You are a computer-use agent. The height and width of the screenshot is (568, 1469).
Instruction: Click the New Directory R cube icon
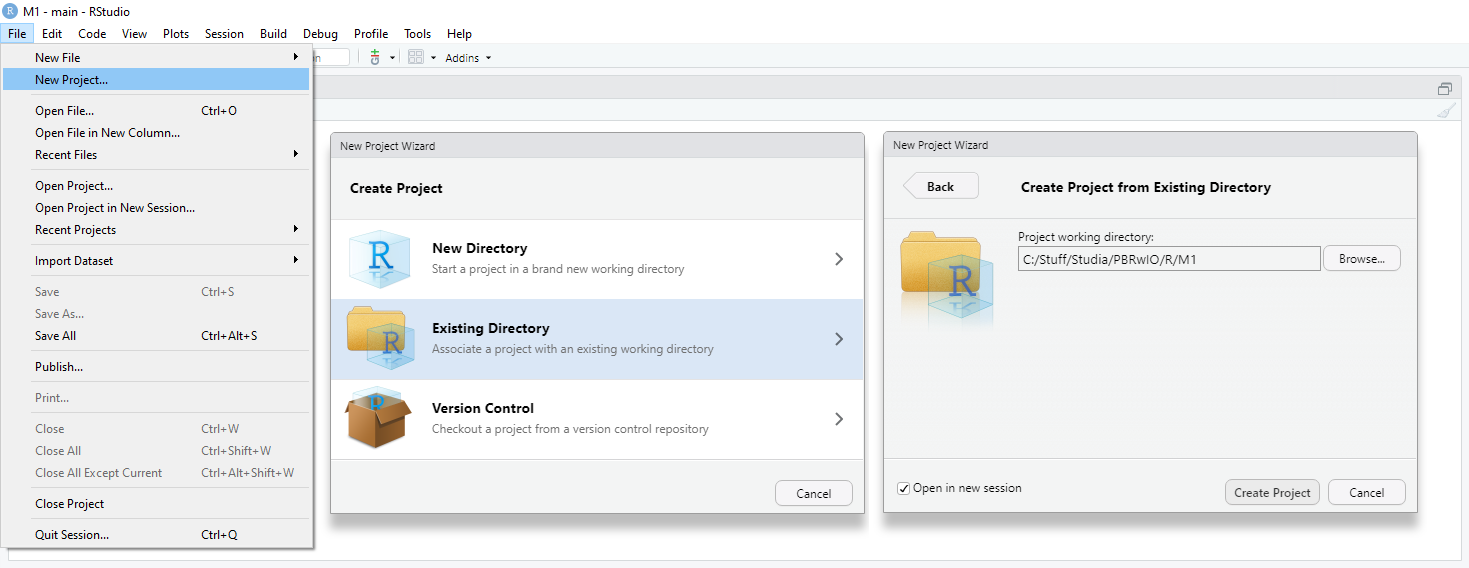coord(379,258)
